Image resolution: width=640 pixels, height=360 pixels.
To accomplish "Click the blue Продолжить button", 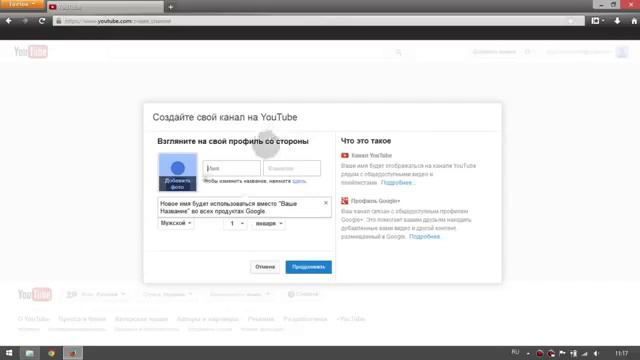I will point(309,267).
